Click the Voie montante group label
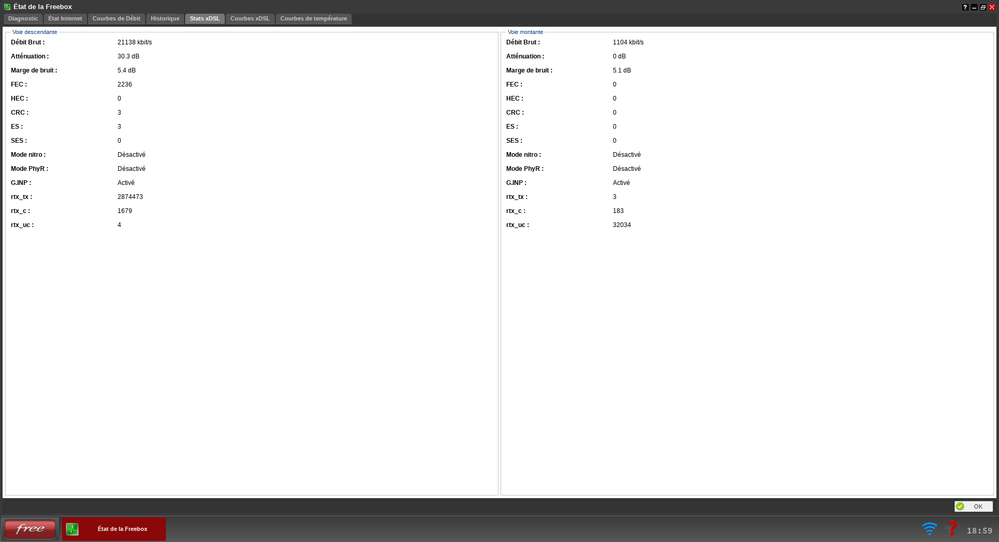Screen dimensions: 999x542 point(526,32)
